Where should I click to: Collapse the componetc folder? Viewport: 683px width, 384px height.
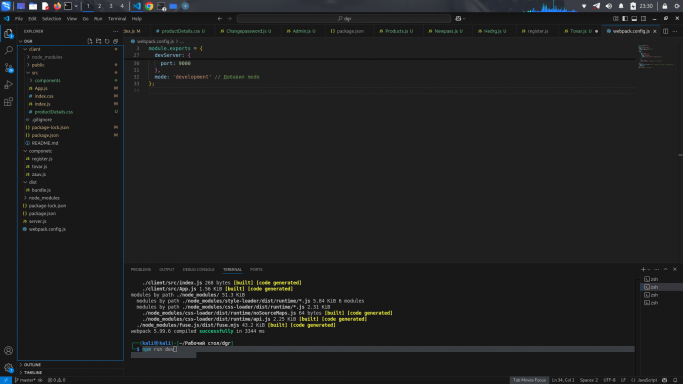pos(70,151)
